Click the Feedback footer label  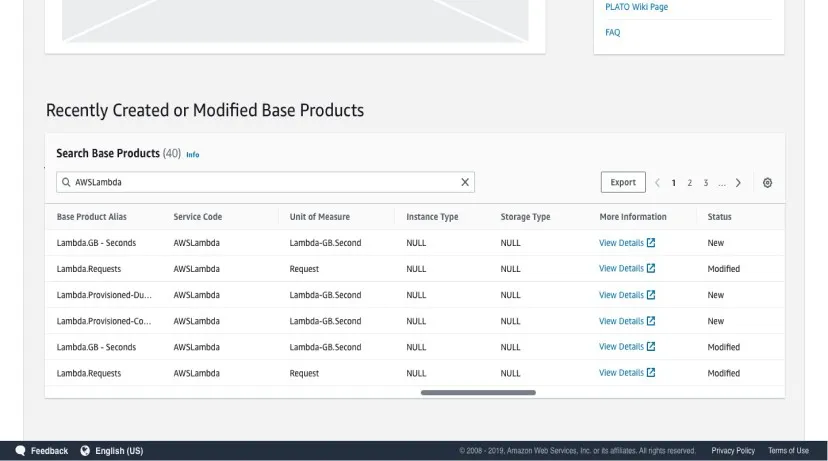pos(49,450)
